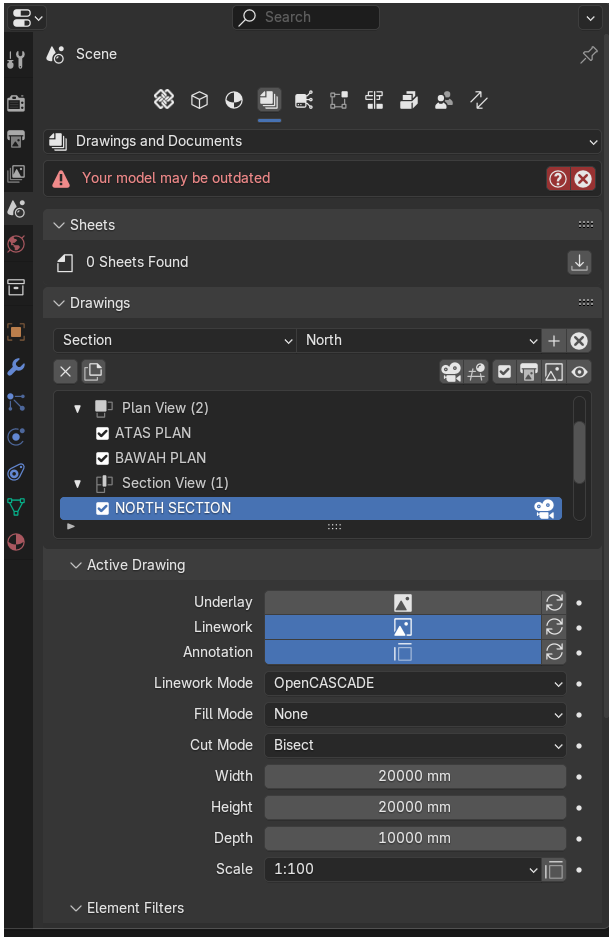Refresh the Underlay with its reload icon
The height and width of the screenshot is (945, 609).
tap(554, 603)
